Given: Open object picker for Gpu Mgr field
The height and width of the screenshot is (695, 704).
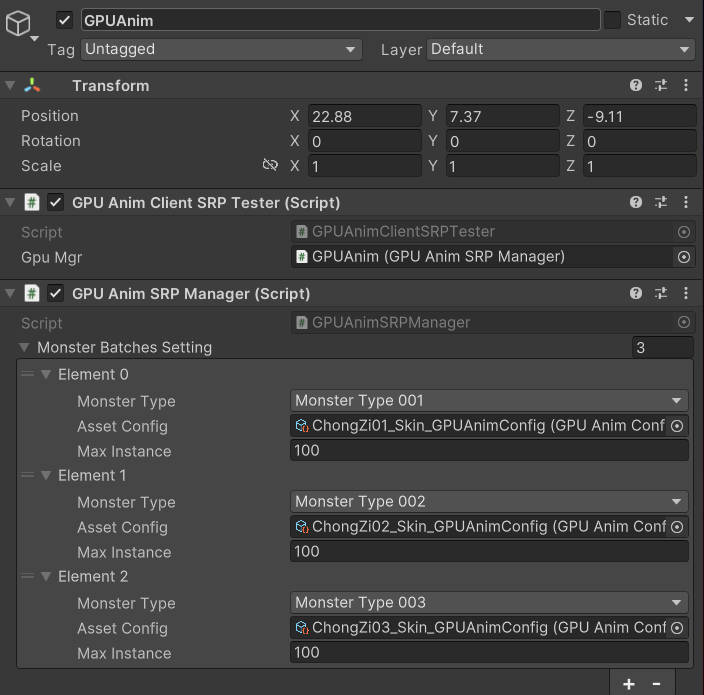Looking at the screenshot, I should click(684, 257).
